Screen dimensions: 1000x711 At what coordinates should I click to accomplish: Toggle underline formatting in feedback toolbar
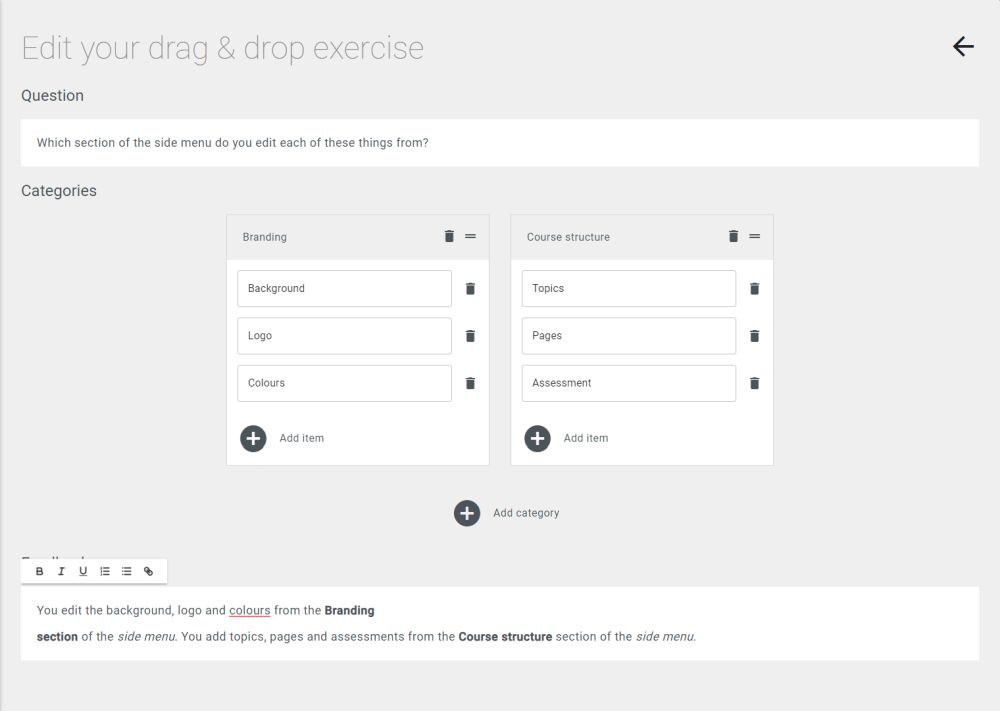click(83, 571)
